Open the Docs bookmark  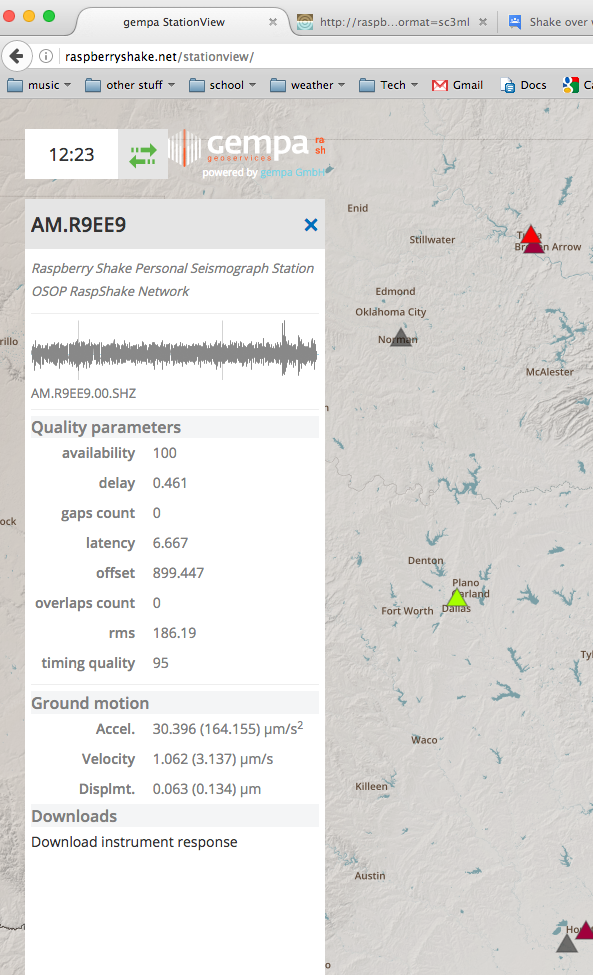click(524, 85)
